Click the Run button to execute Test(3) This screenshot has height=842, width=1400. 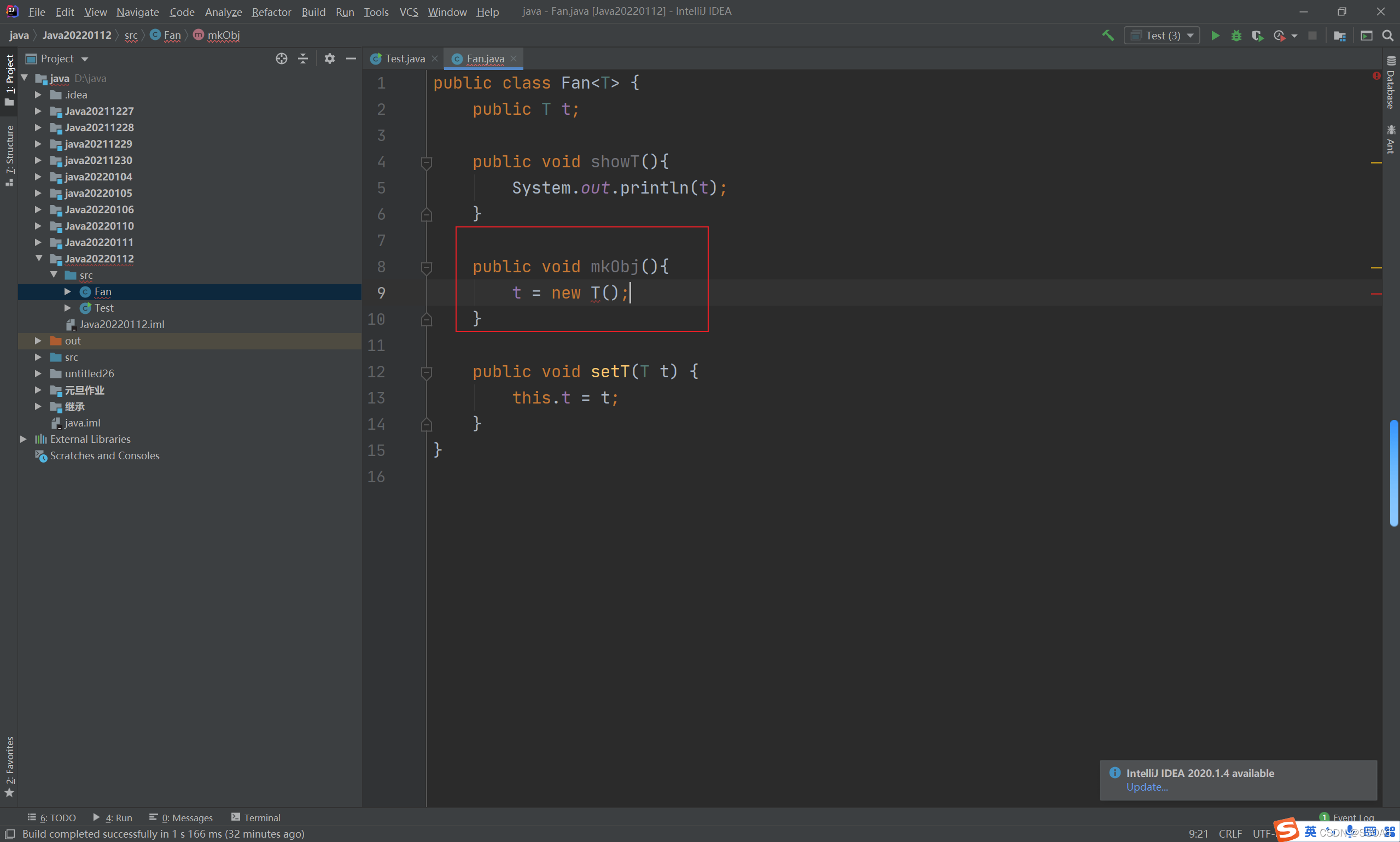1216,36
